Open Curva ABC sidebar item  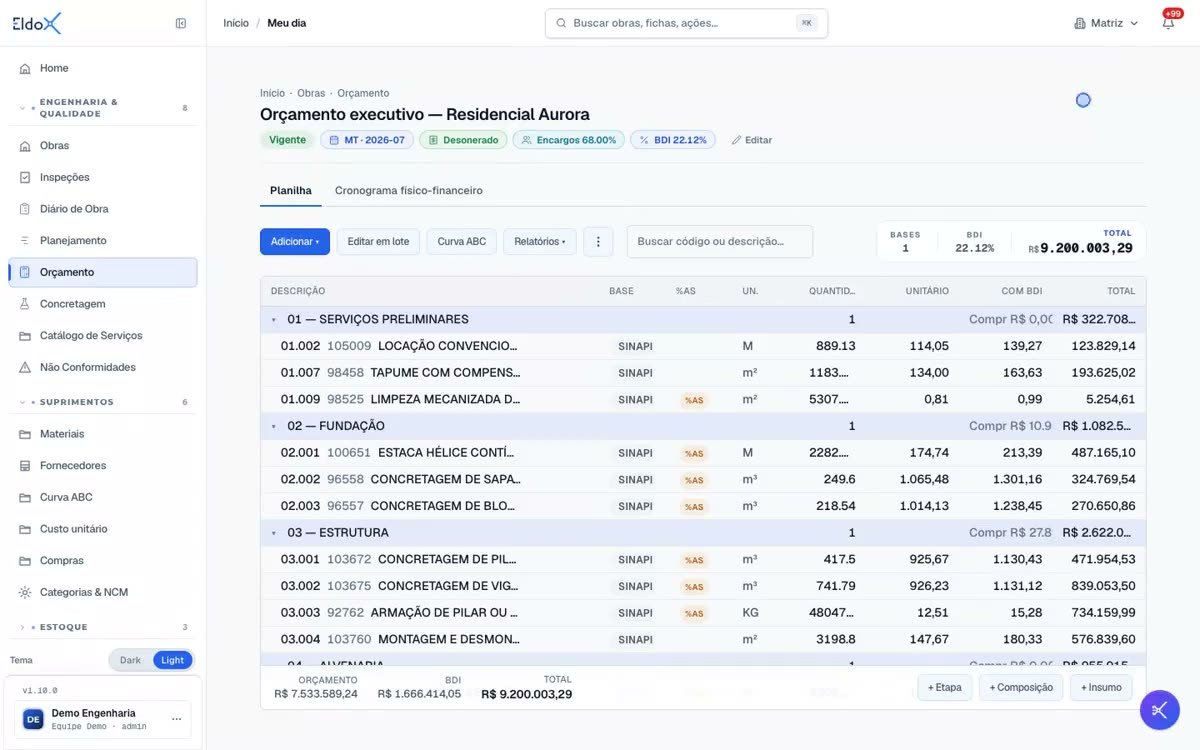tap(103, 497)
